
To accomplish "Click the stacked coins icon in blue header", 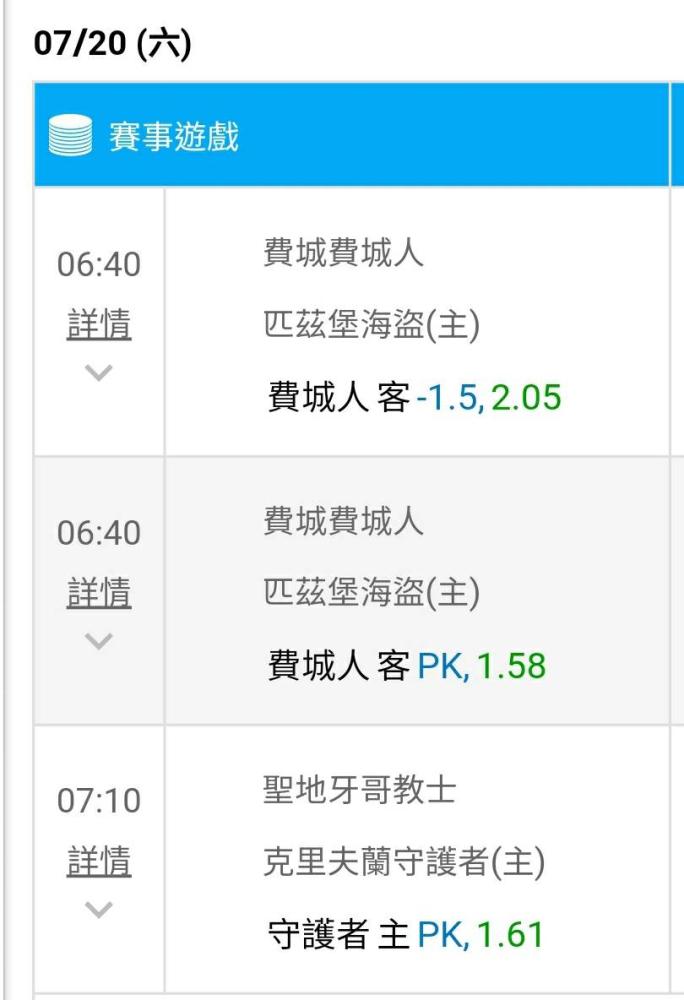I will click(x=71, y=135).
